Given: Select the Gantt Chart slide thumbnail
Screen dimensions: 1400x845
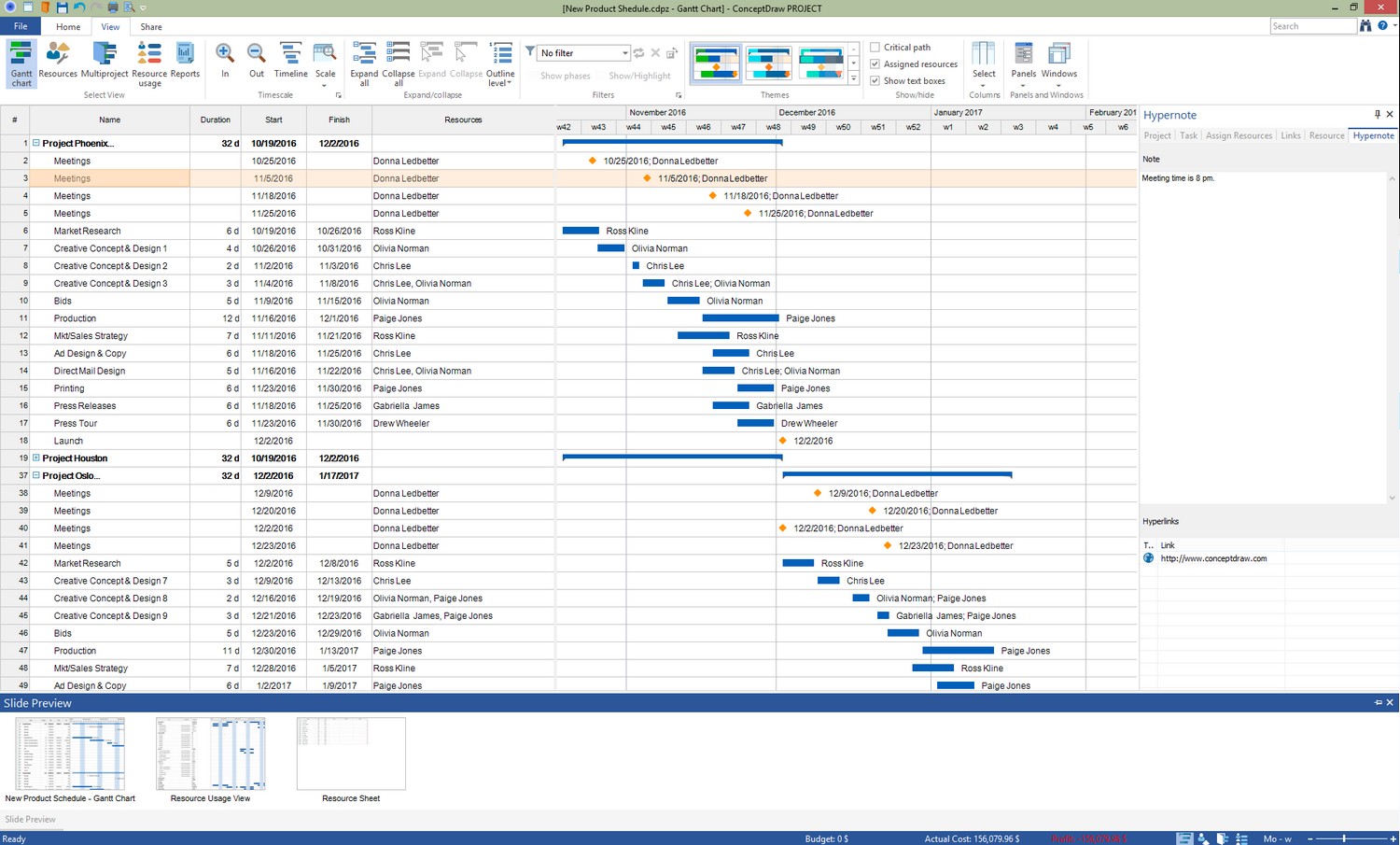Looking at the screenshot, I should [70, 753].
